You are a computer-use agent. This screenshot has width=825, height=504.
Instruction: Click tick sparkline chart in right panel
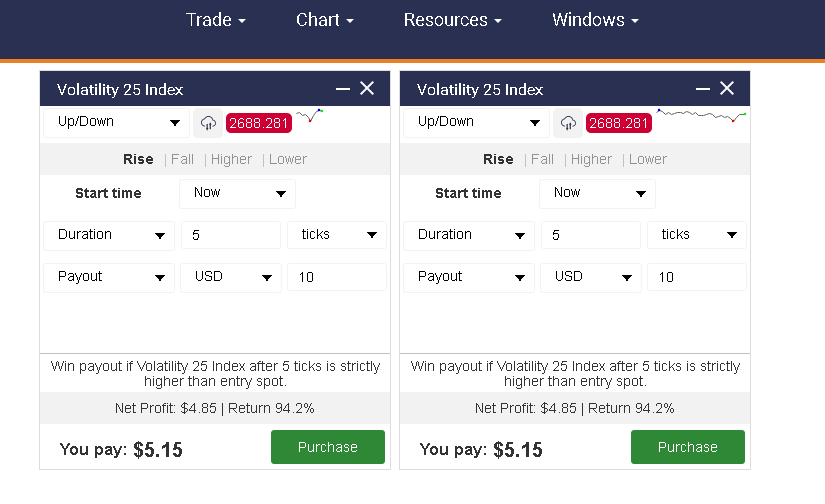tap(702, 116)
